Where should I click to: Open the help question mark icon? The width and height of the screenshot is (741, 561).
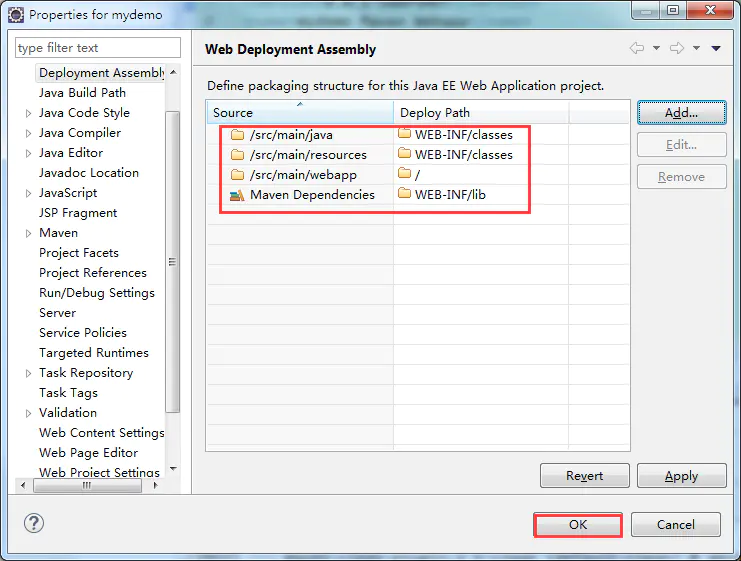click(34, 523)
